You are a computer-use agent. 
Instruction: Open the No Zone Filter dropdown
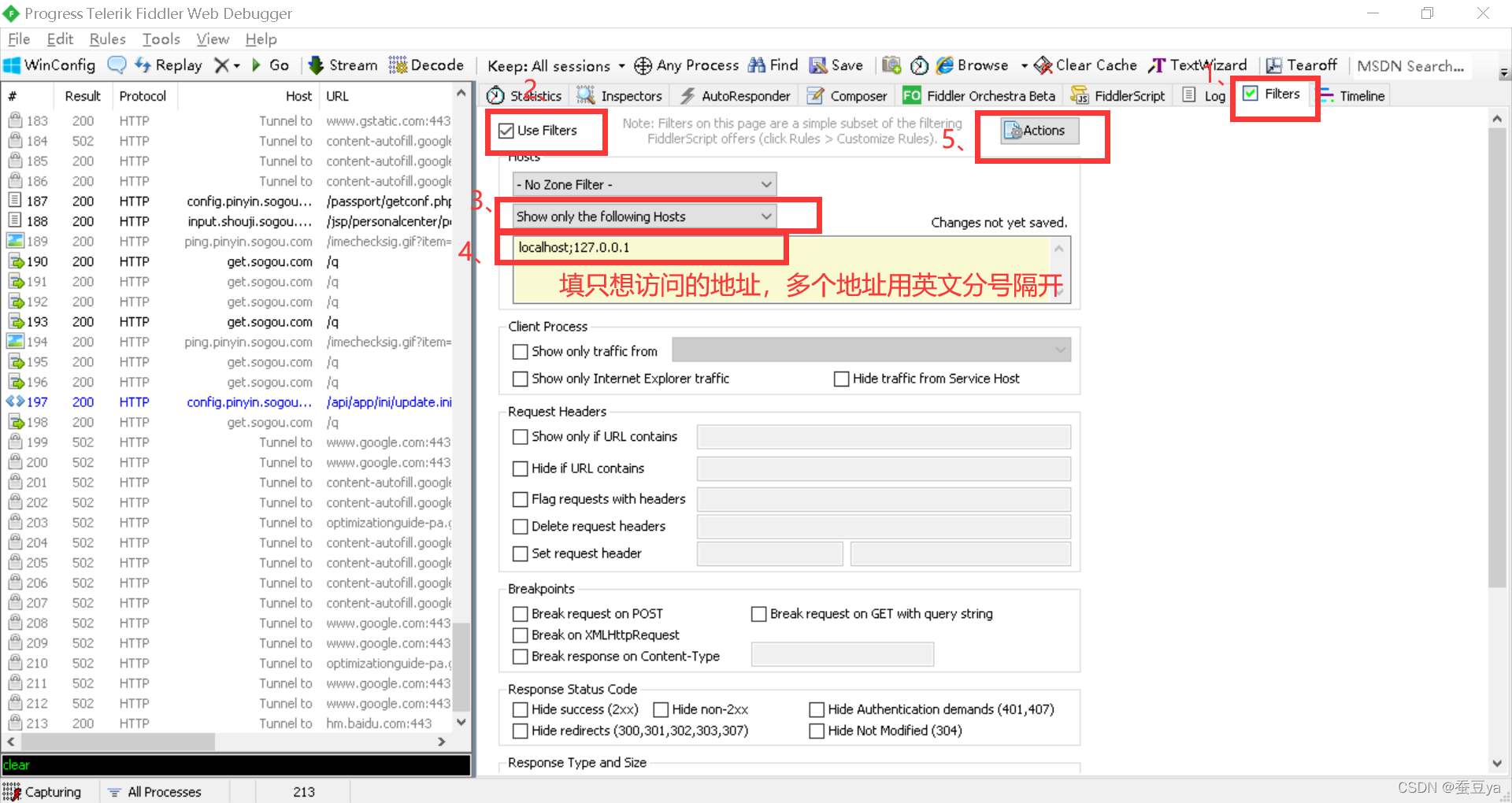644,185
